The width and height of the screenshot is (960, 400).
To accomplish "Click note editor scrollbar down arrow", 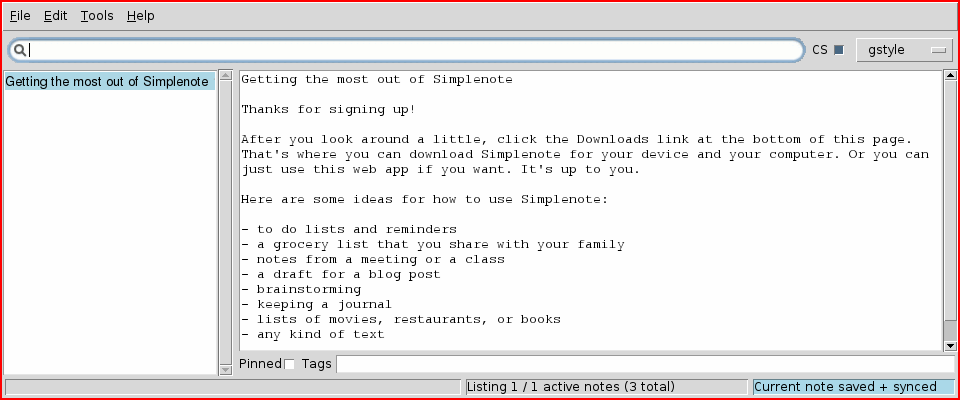I will point(950,346).
